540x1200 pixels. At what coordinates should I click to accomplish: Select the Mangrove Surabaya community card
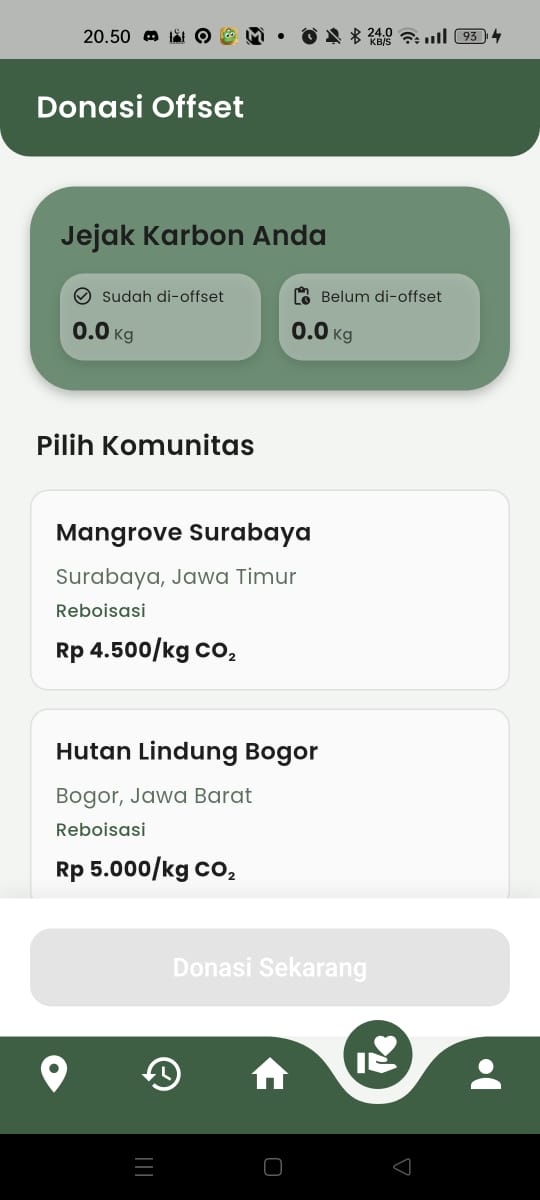[270, 590]
